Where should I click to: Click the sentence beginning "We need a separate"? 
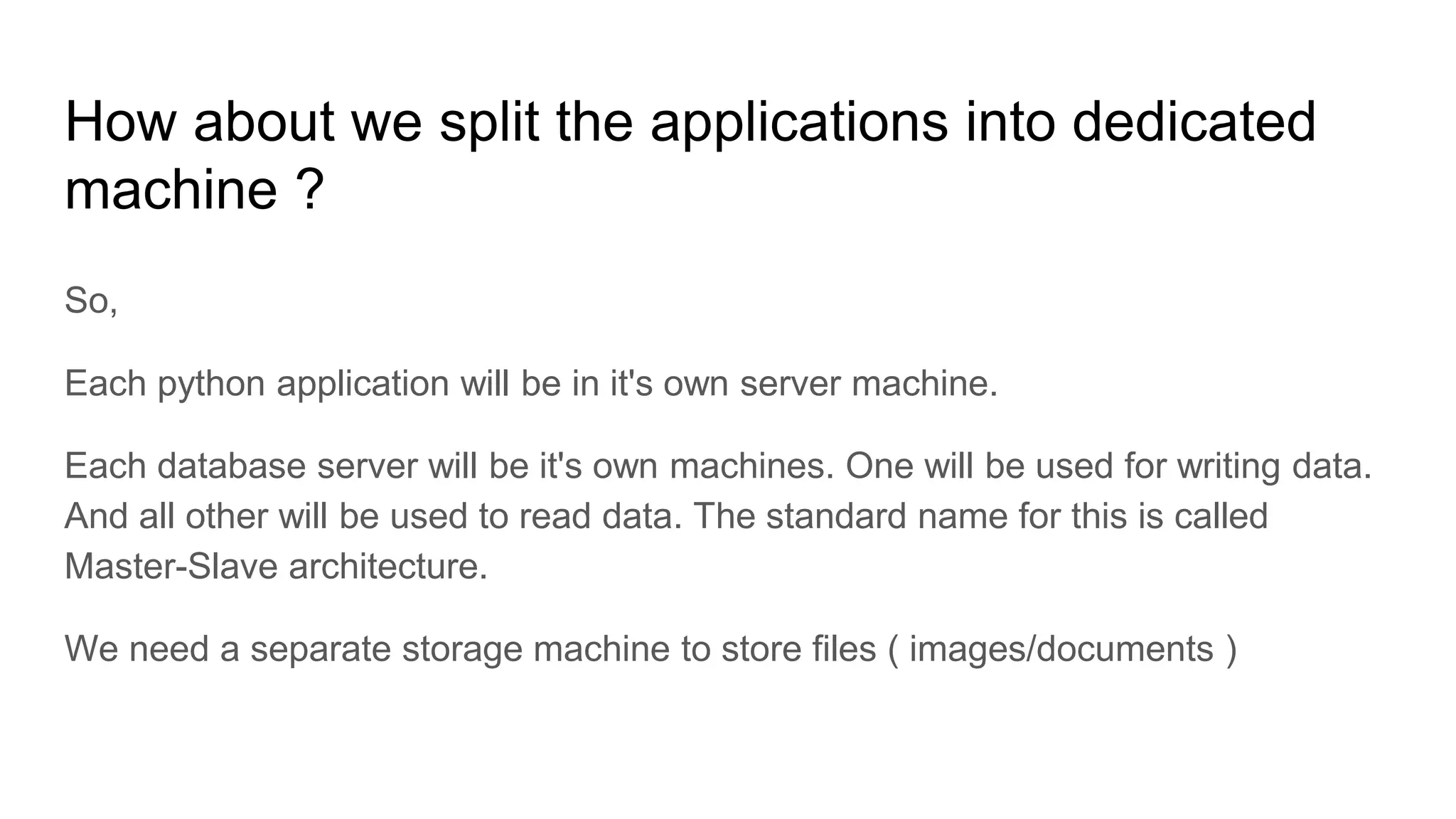(x=651, y=650)
